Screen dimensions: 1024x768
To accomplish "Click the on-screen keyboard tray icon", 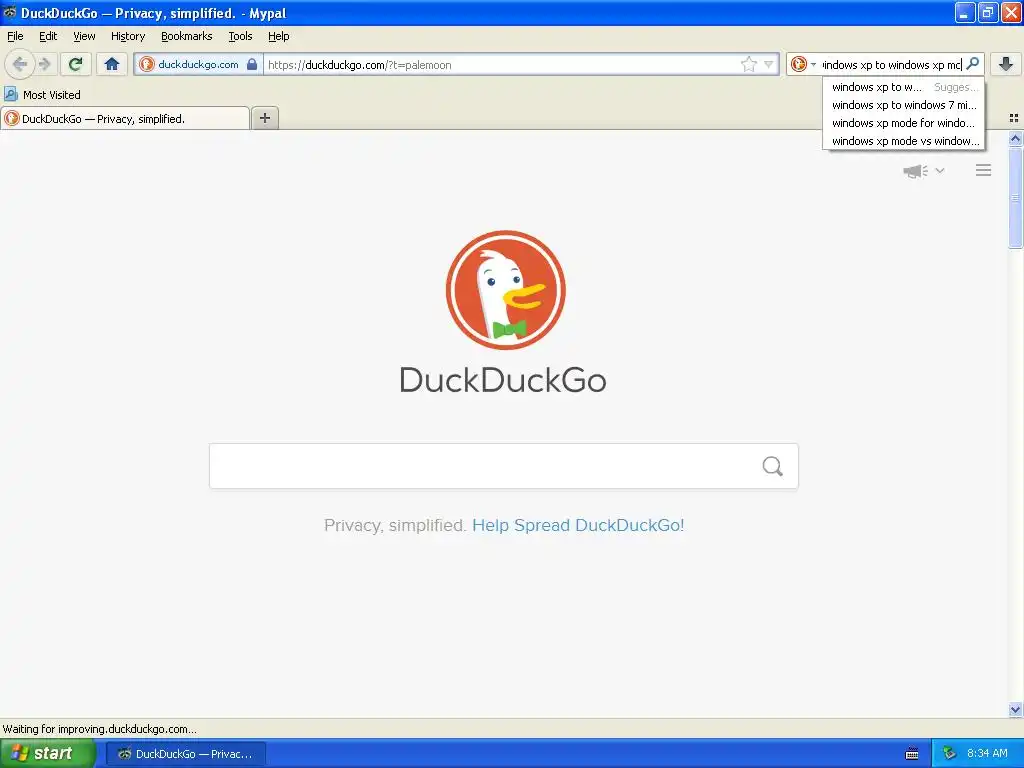I will [912, 754].
